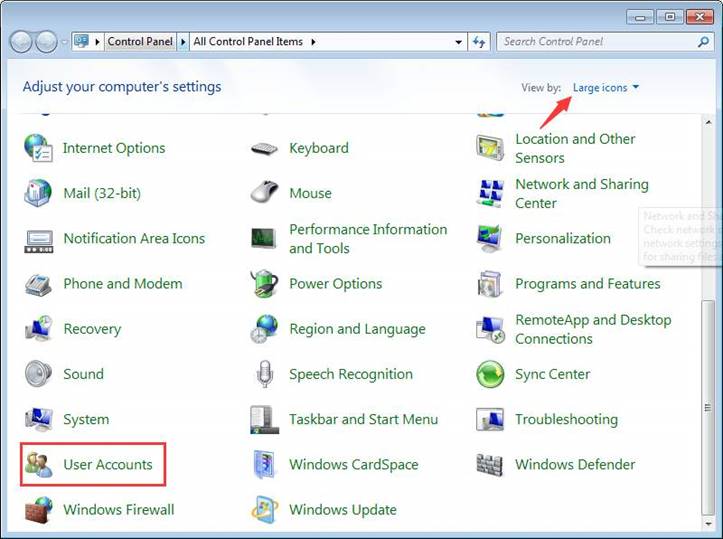Screen dimensions: 723x539
Task: Click the All Control Panel Items breadcrumb
Action: tap(248, 42)
